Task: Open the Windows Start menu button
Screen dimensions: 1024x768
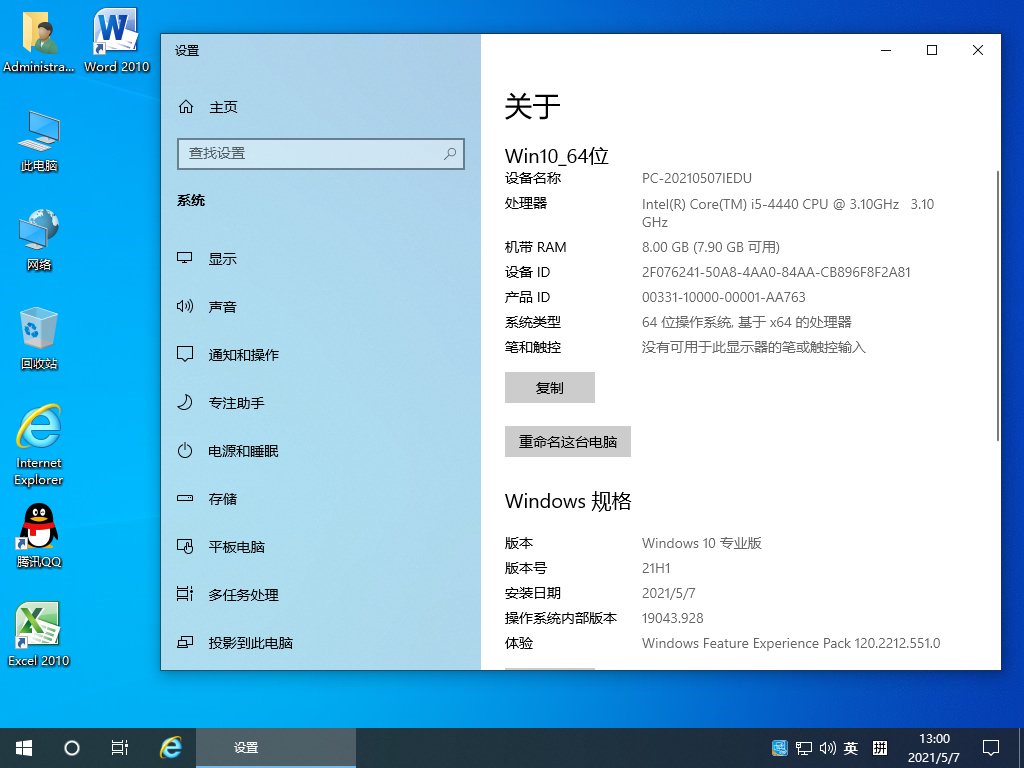Action: [24, 748]
